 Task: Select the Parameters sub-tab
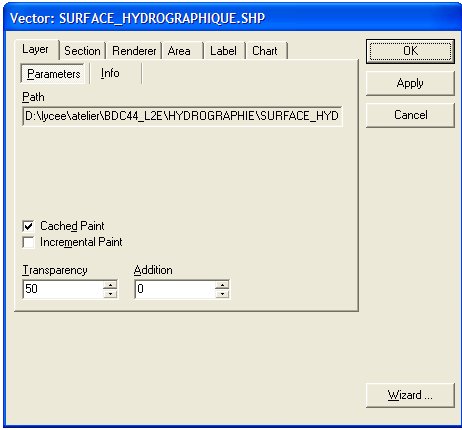54,74
